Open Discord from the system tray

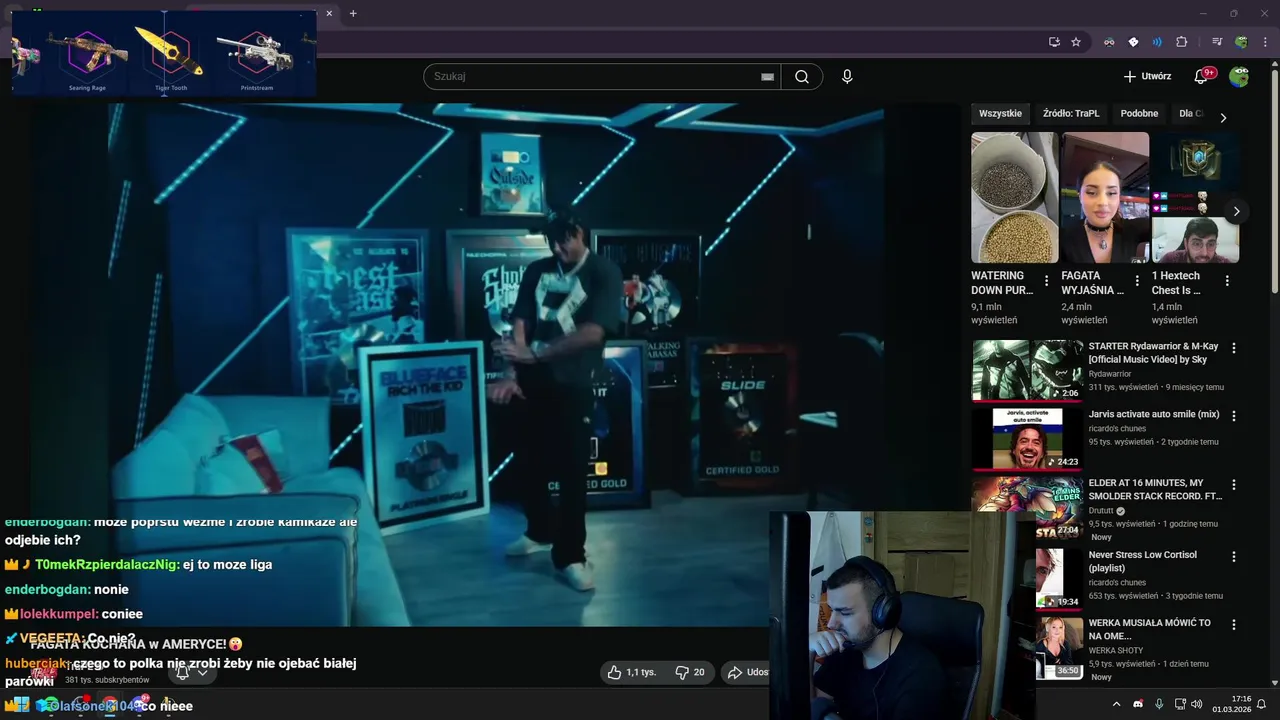coord(1138,704)
